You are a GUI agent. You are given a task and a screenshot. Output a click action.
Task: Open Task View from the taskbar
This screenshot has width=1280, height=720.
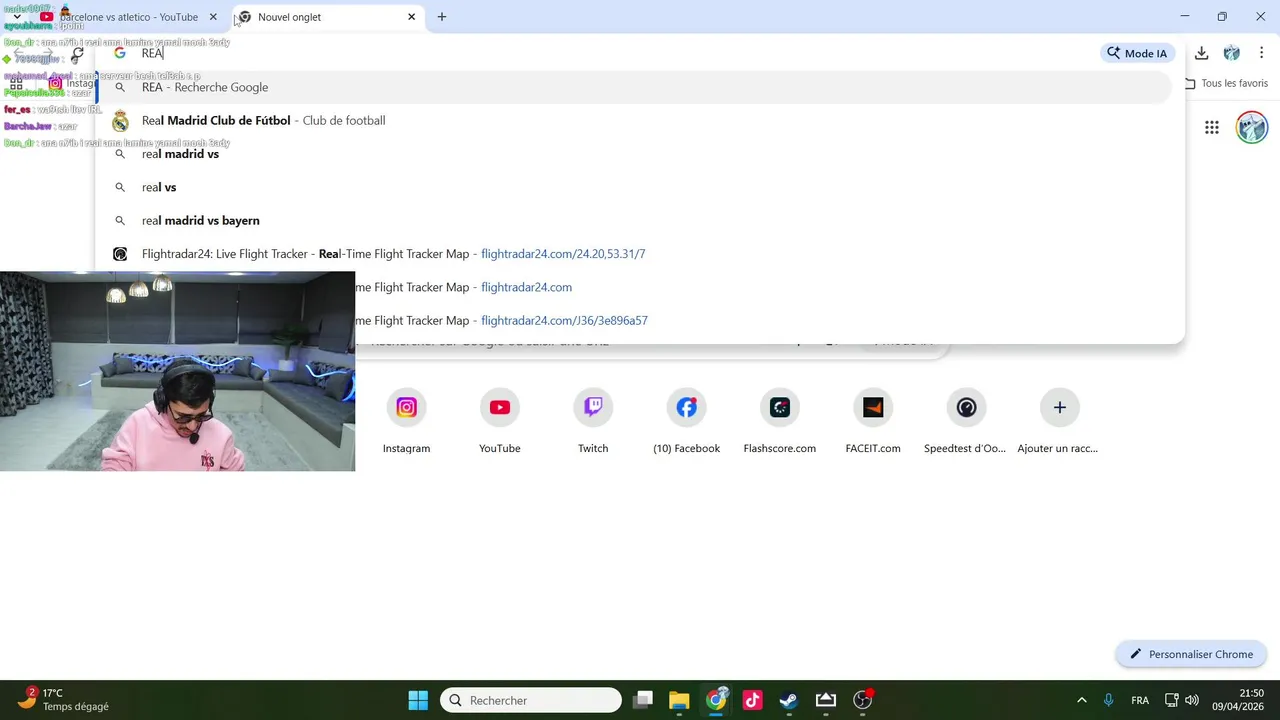click(643, 700)
